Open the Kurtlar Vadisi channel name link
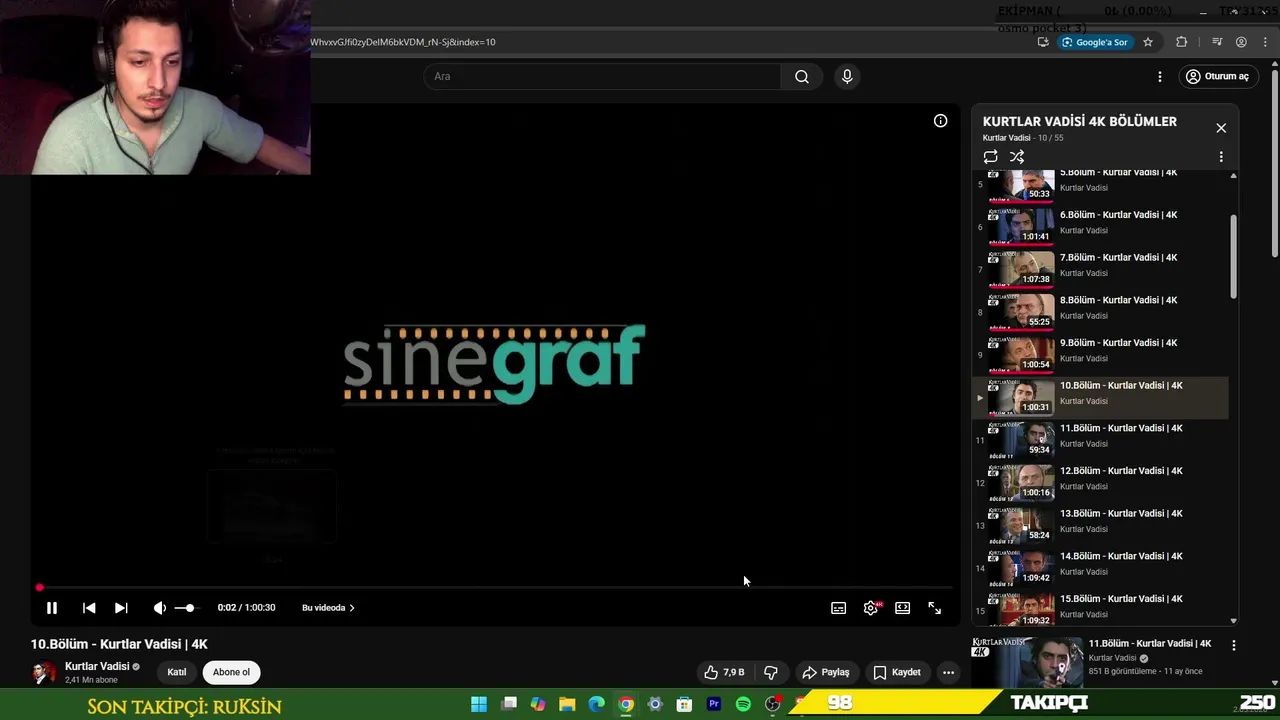The image size is (1280, 720). point(97,666)
